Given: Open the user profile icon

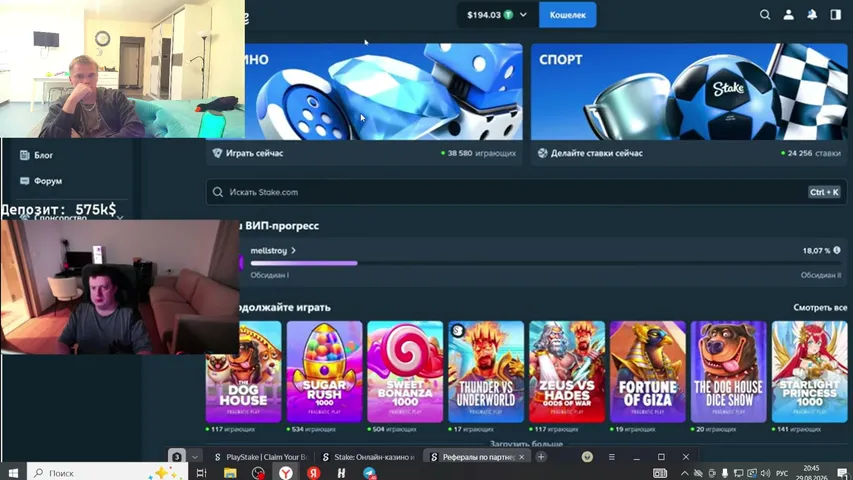Looking at the screenshot, I should (788, 15).
